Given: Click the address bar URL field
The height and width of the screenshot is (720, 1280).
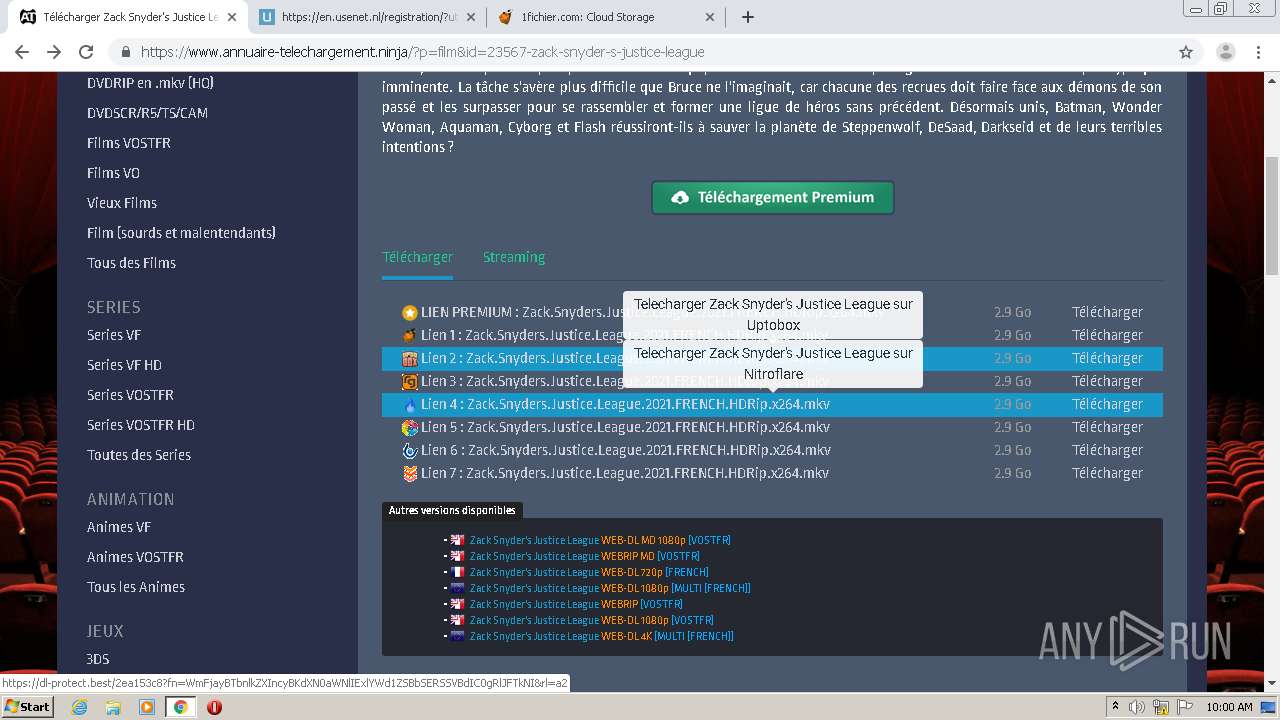Looking at the screenshot, I should [640, 52].
